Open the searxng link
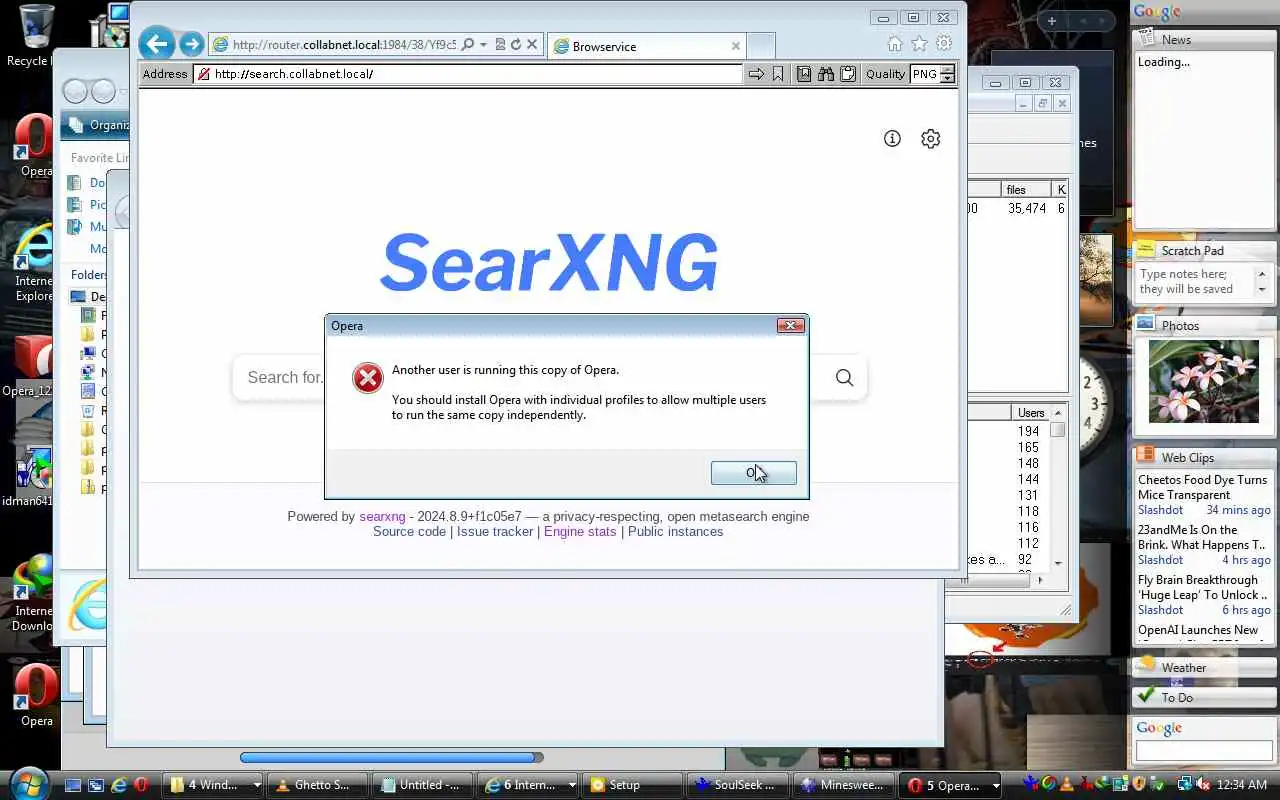 point(383,516)
